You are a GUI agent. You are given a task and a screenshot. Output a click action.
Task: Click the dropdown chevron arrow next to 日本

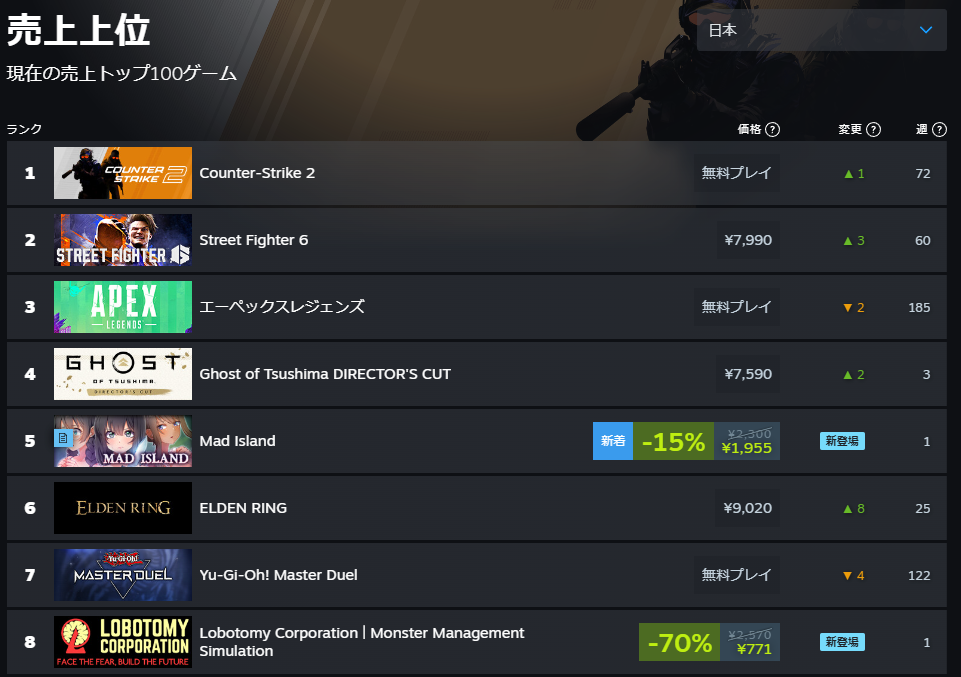(x=925, y=30)
